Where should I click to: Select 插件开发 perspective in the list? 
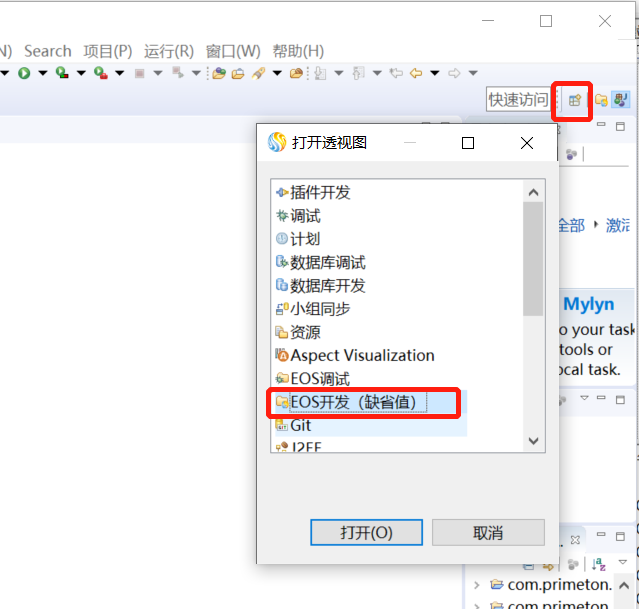[x=320, y=192]
